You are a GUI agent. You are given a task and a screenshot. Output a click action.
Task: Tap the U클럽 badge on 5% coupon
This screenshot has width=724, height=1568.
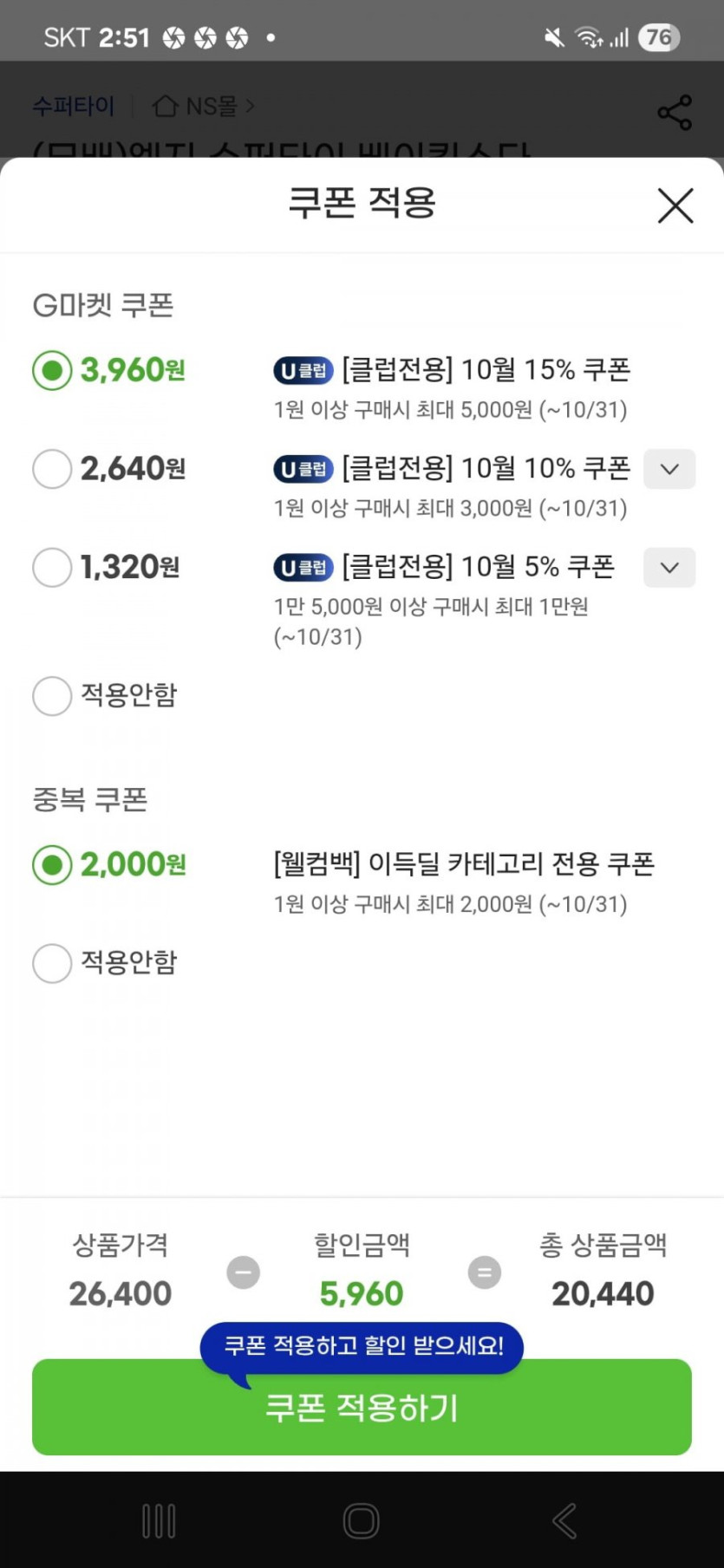coord(303,568)
